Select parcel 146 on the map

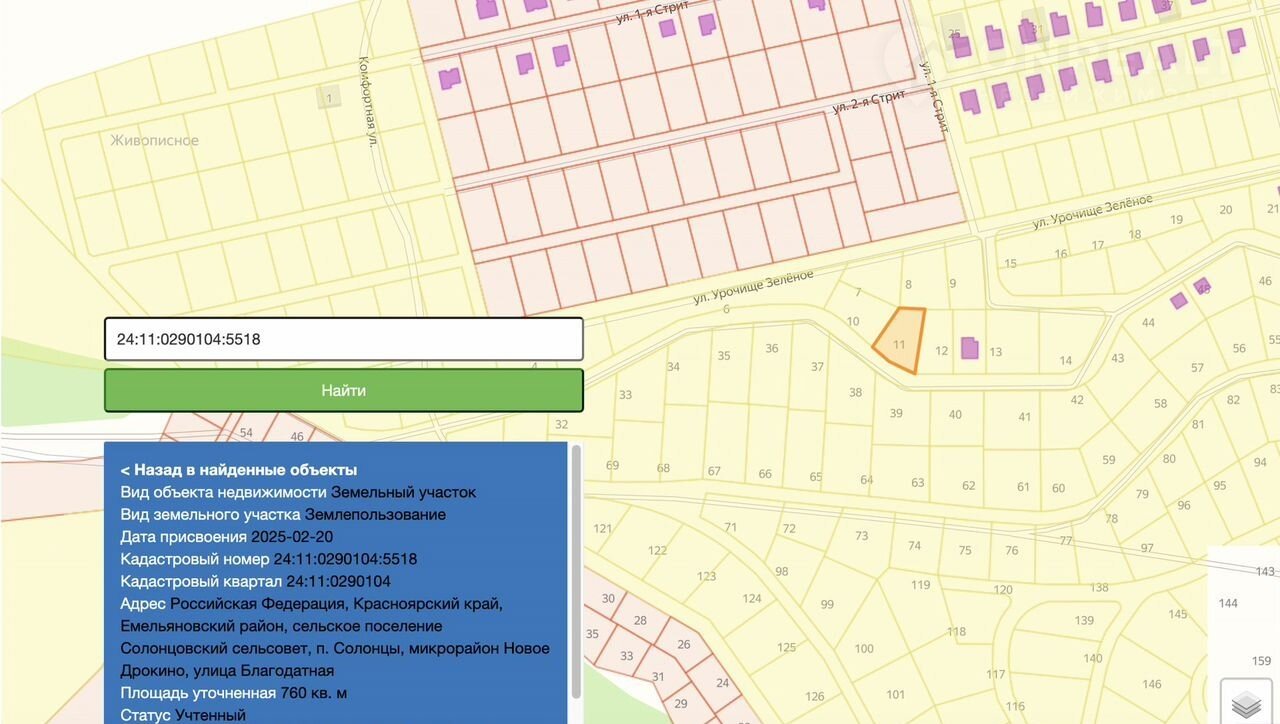pyautogui.click(x=1152, y=684)
